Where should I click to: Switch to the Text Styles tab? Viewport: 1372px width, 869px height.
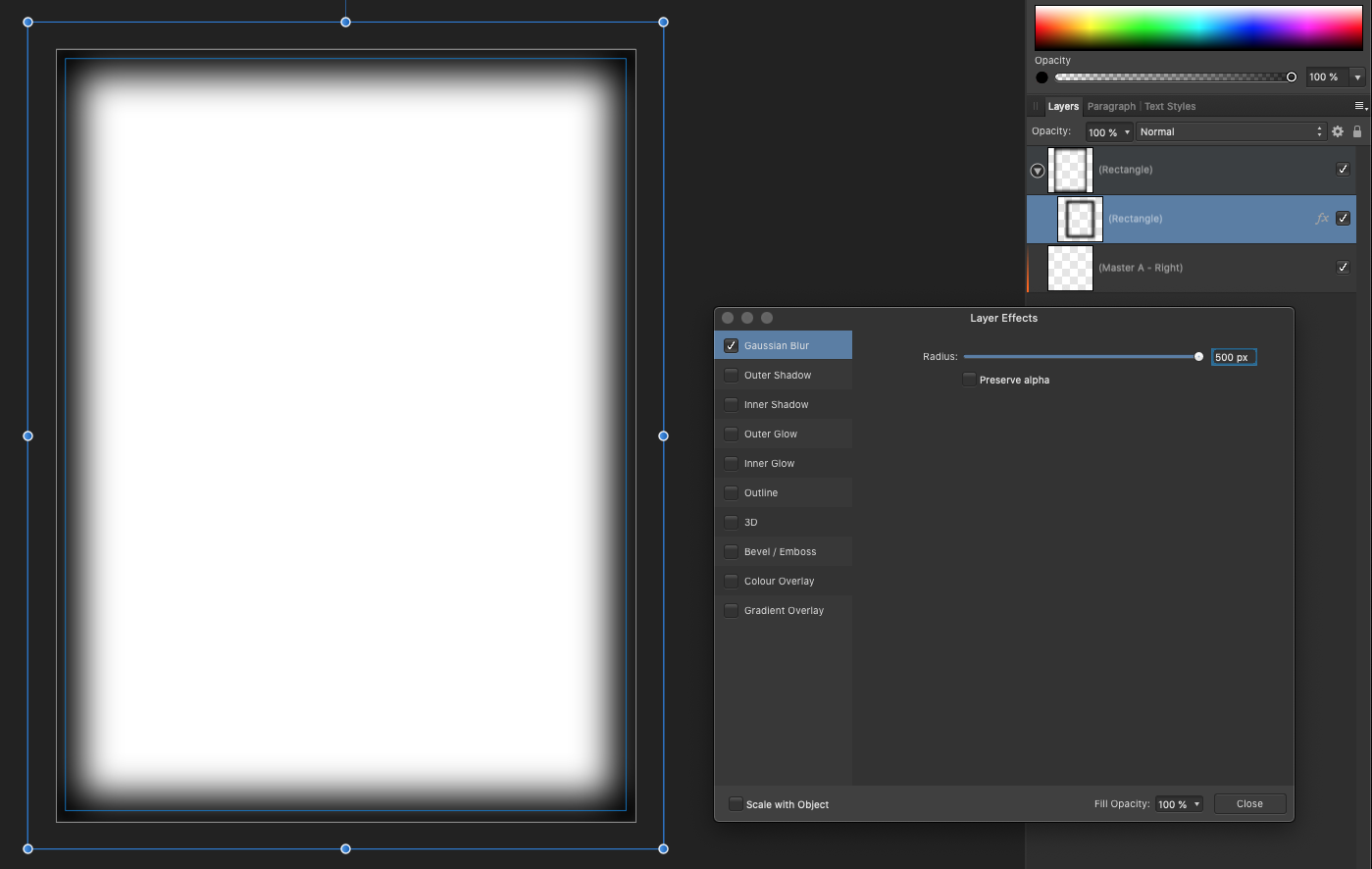click(x=1170, y=106)
